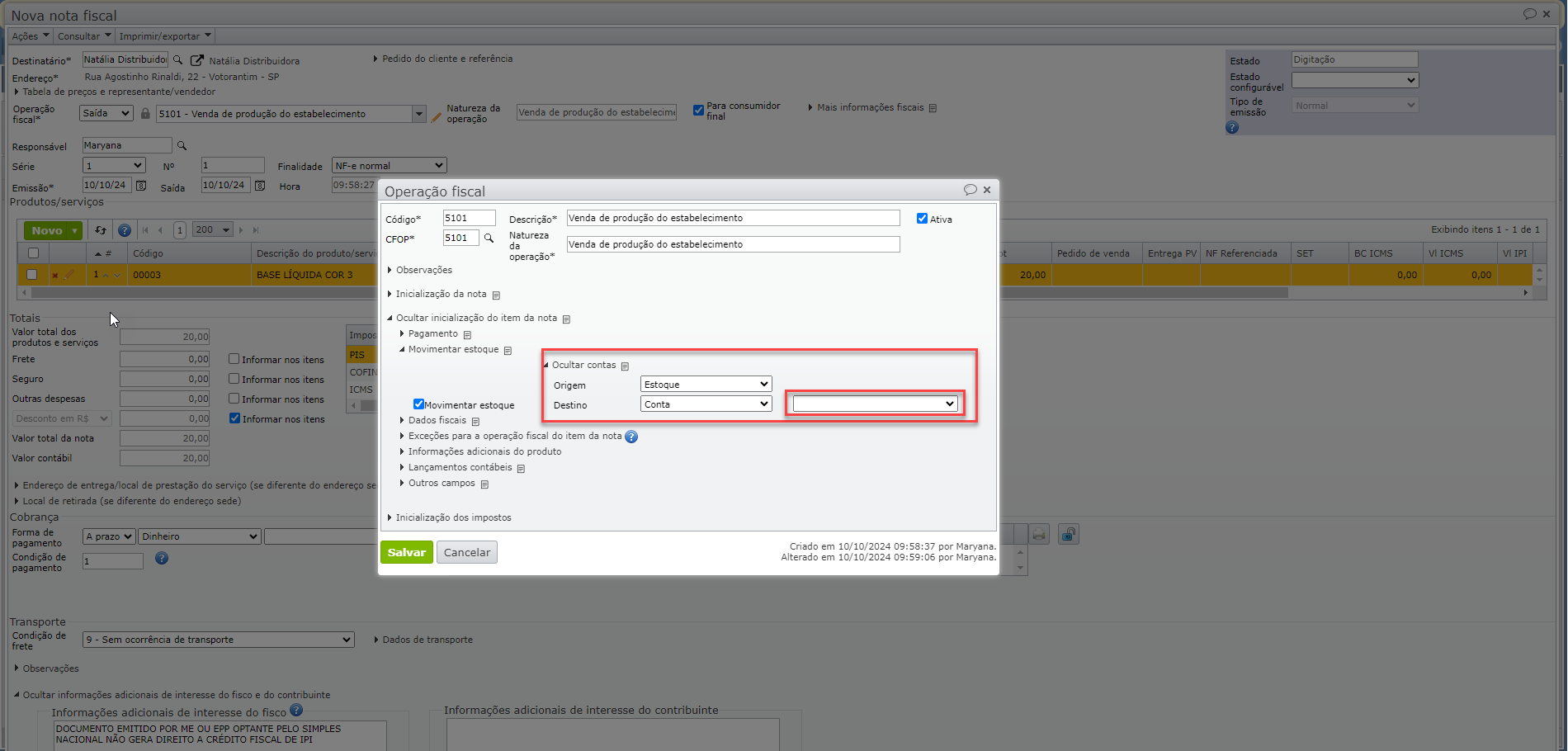Click the notes icon next to Lançamentos contábeis

521,468
